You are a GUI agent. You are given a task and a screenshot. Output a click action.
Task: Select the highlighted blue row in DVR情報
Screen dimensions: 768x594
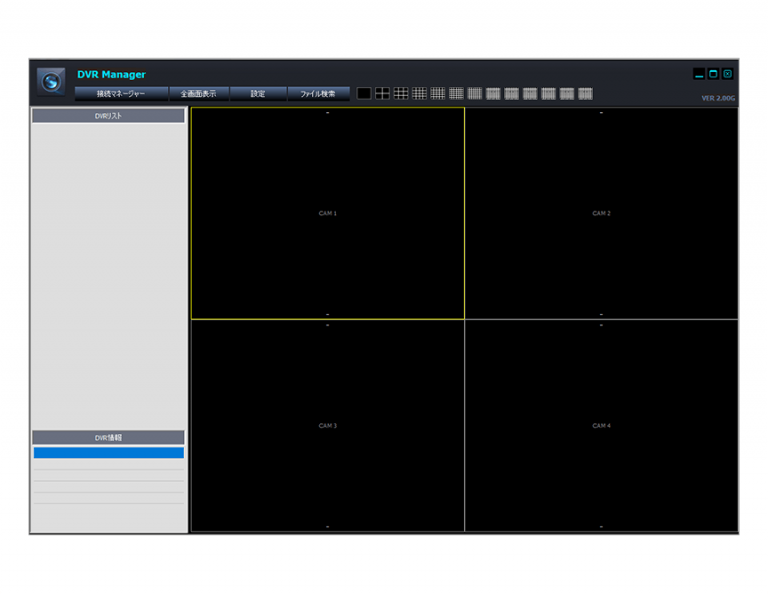pyautogui.click(x=108, y=453)
